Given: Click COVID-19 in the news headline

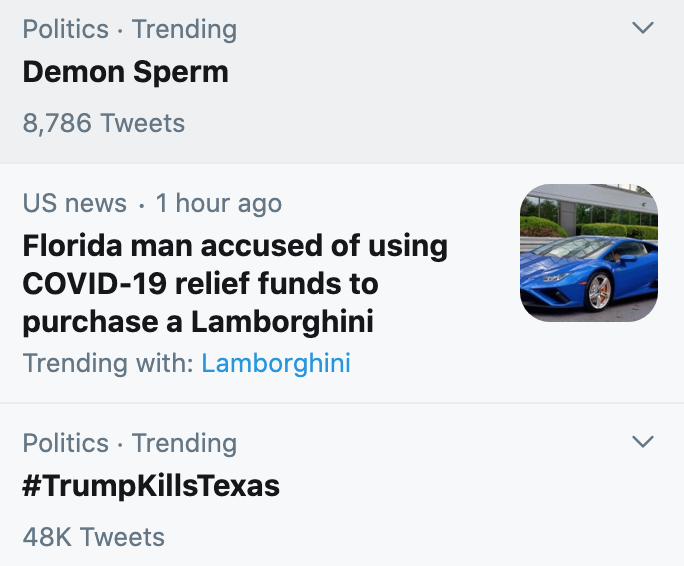Looking at the screenshot, I should [95, 284].
